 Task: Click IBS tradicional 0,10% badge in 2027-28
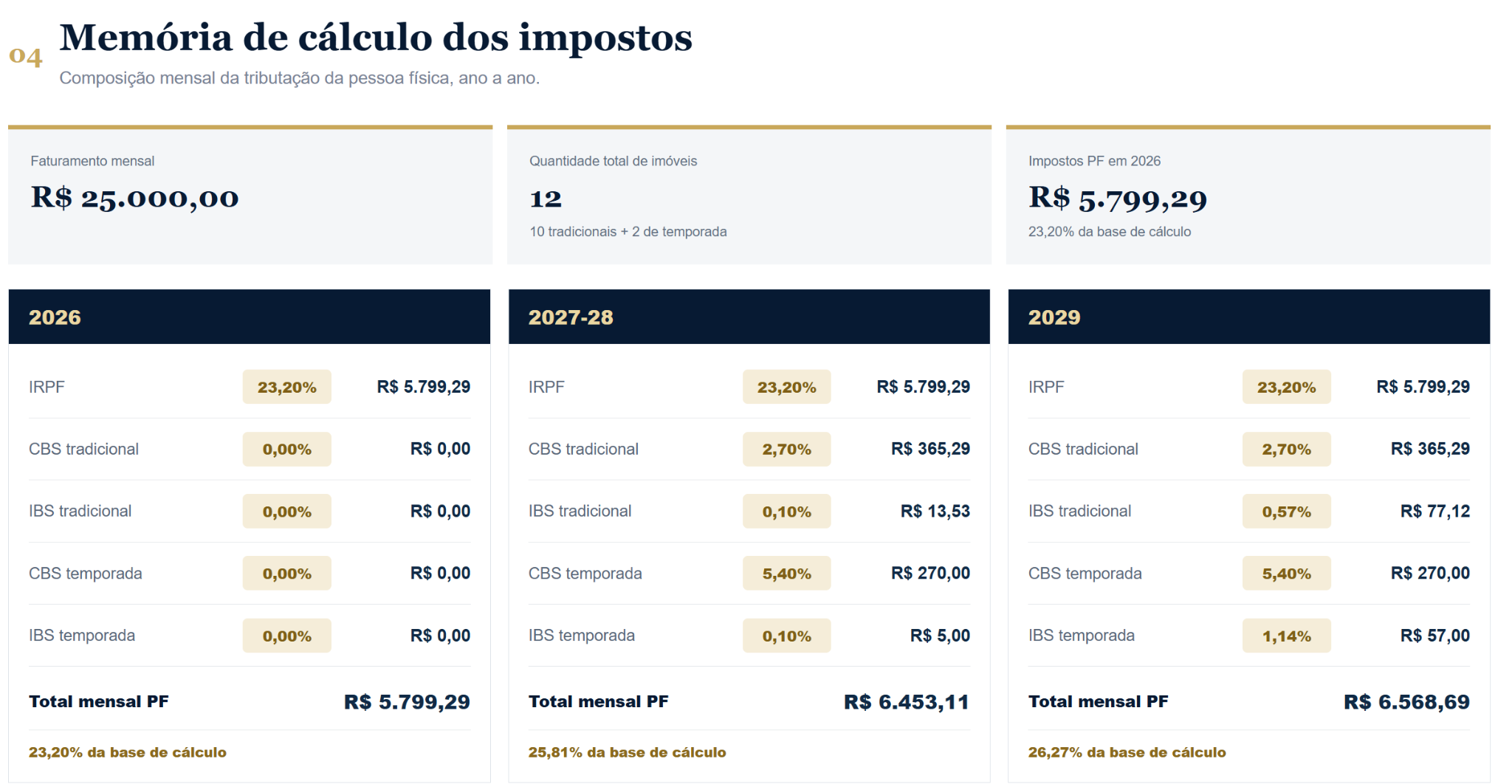786,511
